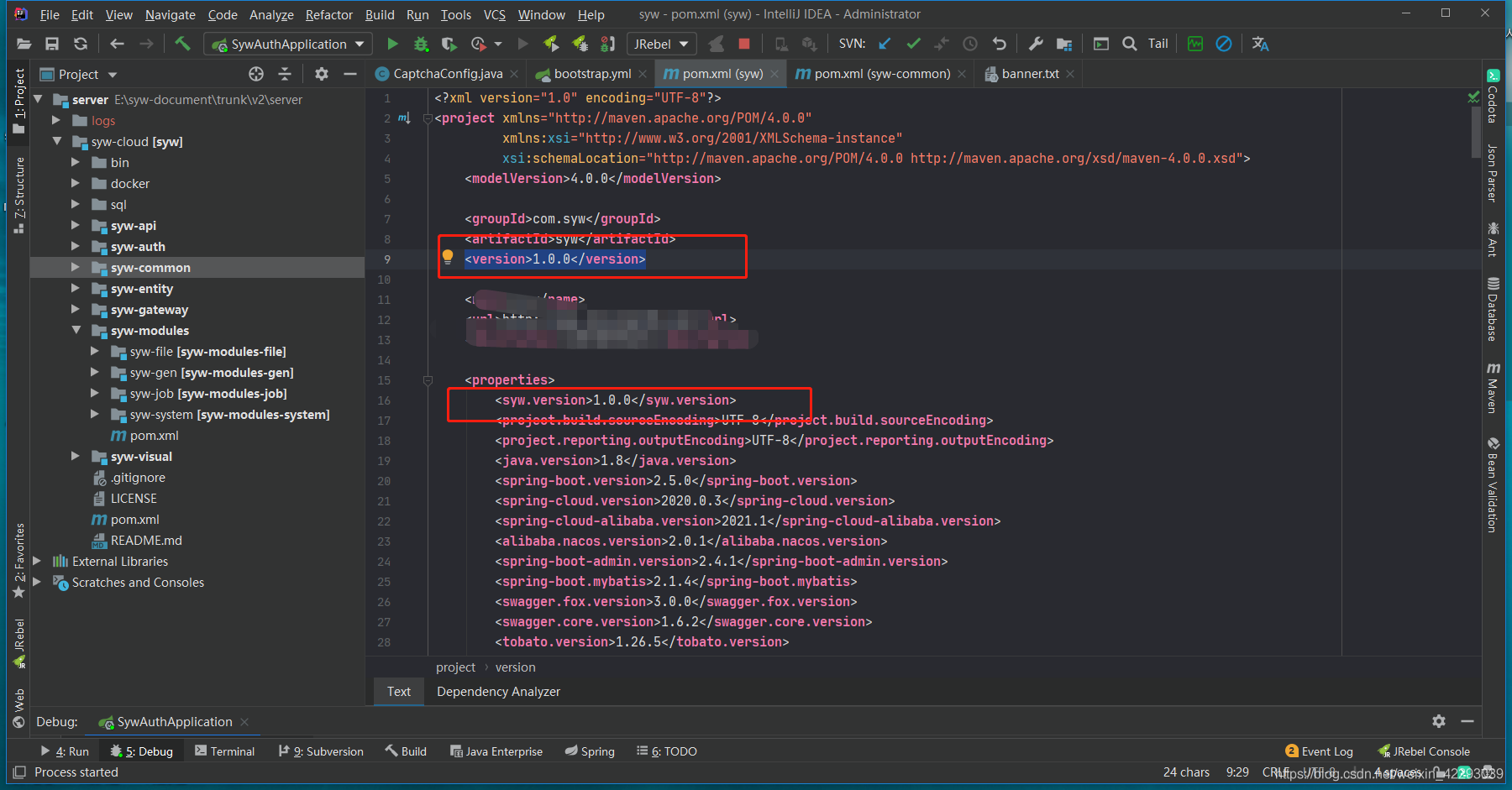1512x790 pixels.
Task: Switch to pom.xml (syw-common) tab
Action: click(881, 74)
